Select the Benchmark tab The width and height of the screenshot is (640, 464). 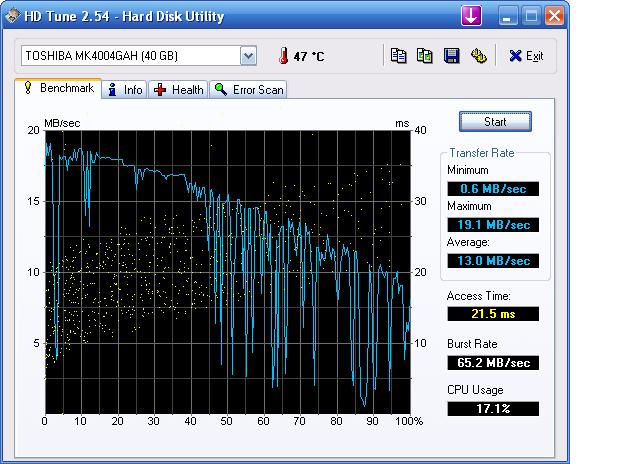tap(58, 88)
